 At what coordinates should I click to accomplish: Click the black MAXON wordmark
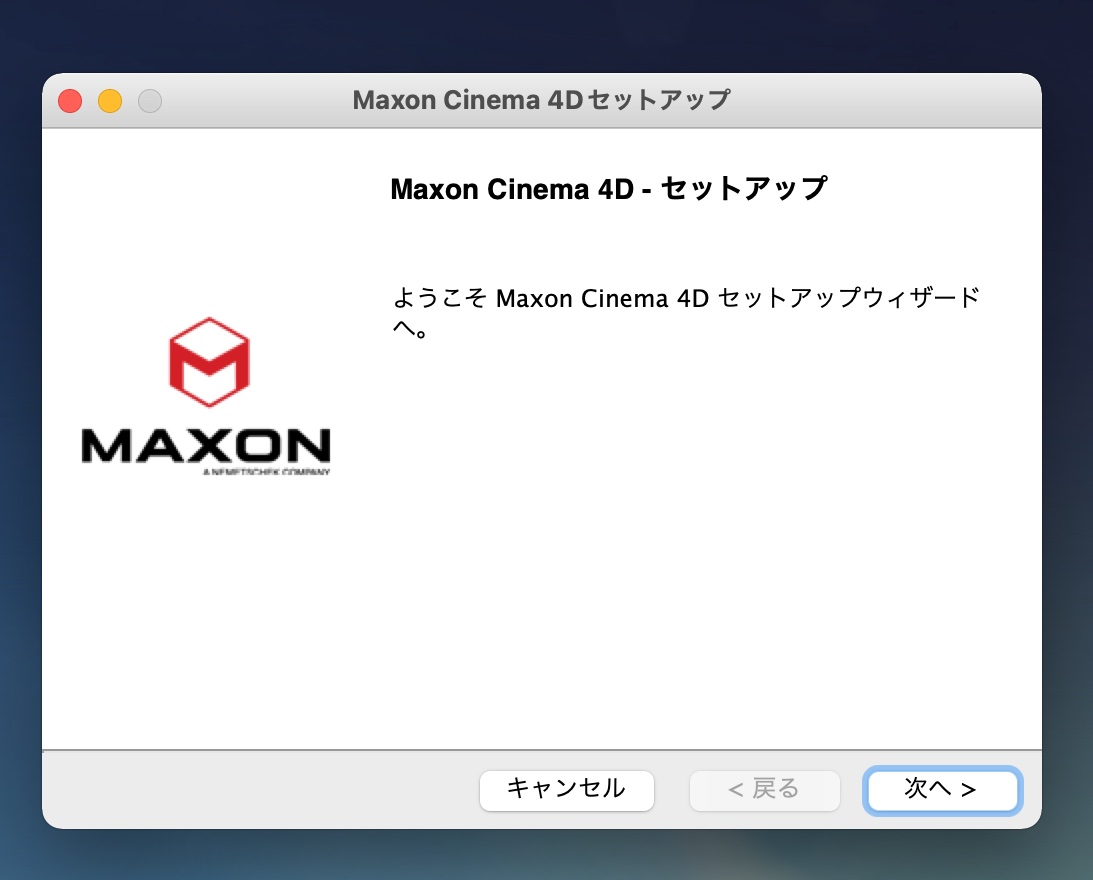point(206,446)
